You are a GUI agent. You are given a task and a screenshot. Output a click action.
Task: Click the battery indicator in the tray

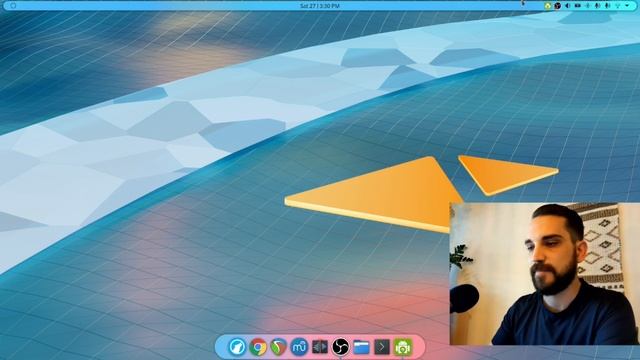(578, 6)
